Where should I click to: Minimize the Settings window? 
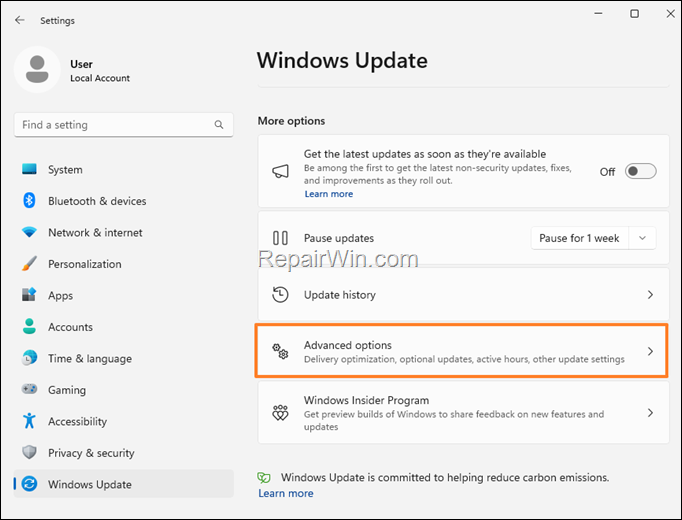click(598, 13)
